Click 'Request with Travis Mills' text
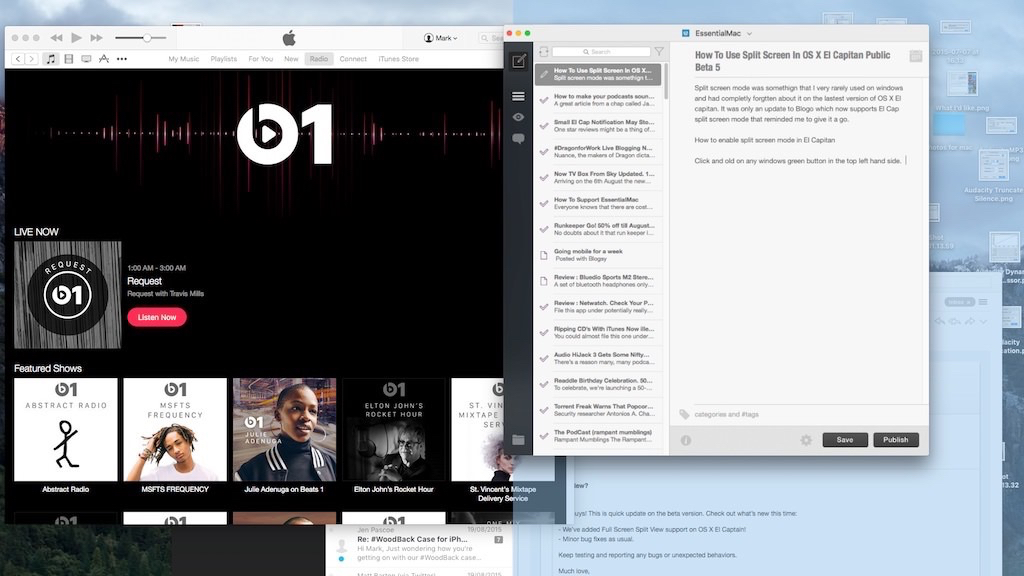 click(165, 294)
